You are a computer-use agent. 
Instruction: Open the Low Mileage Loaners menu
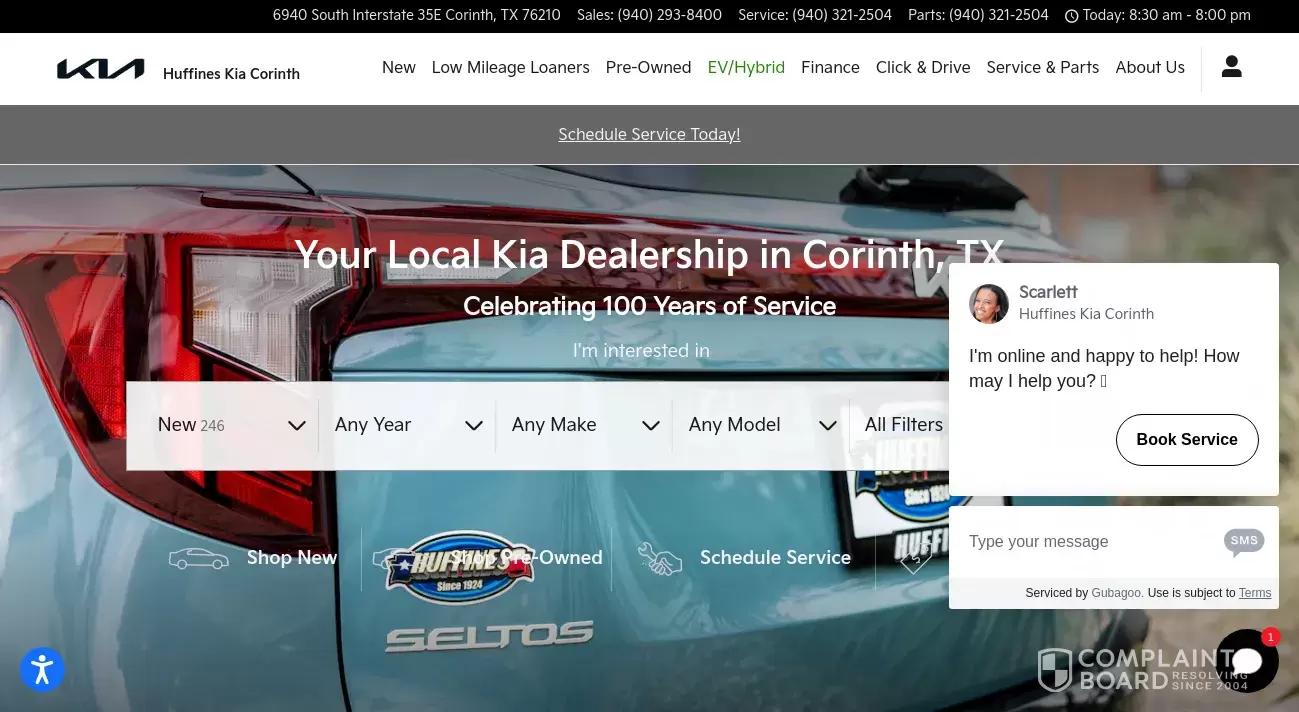[x=511, y=68]
